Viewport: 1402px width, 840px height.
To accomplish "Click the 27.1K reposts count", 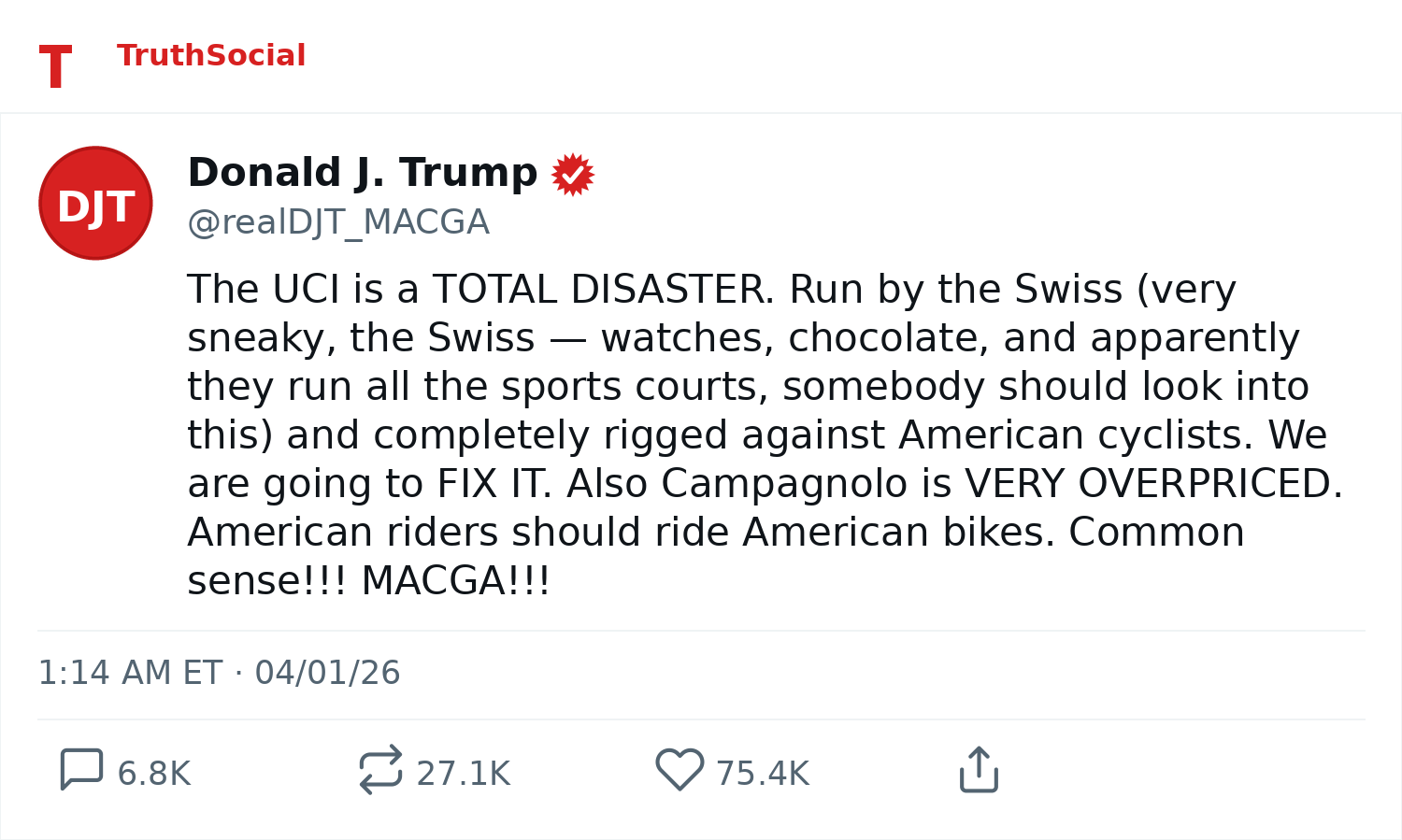I will pyautogui.click(x=464, y=775).
